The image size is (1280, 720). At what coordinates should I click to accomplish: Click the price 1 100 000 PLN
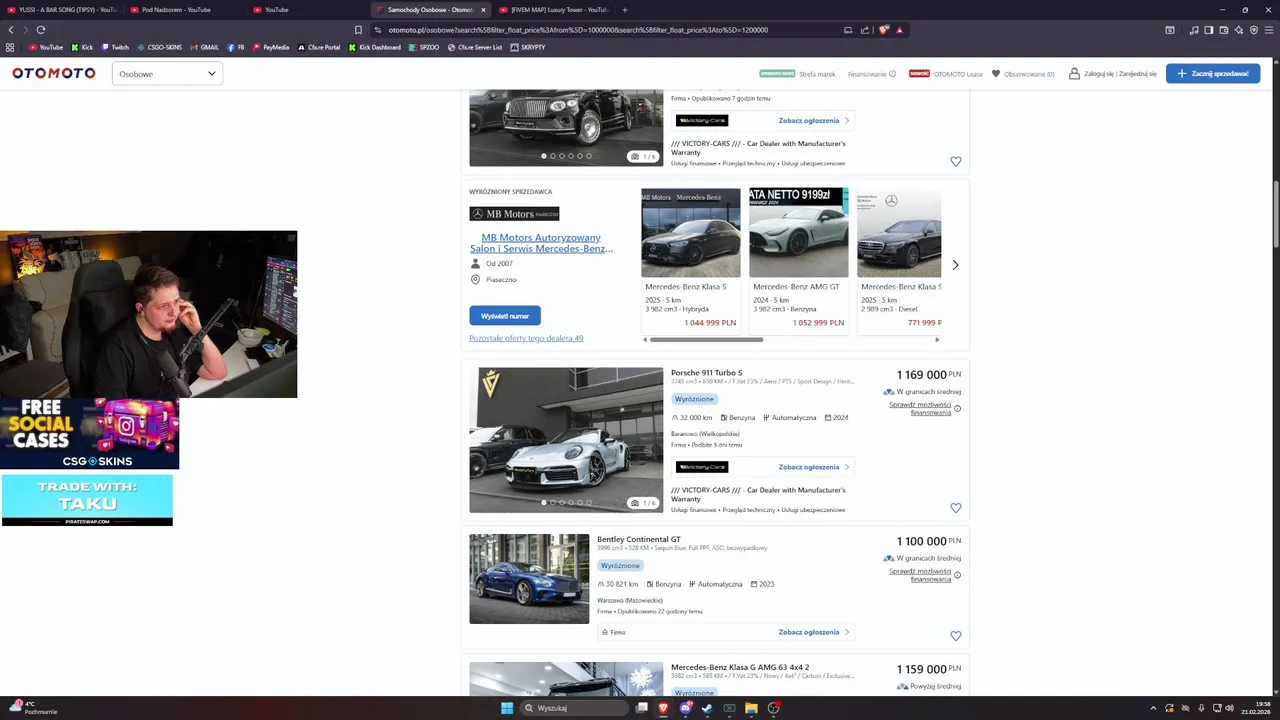[x=928, y=541]
